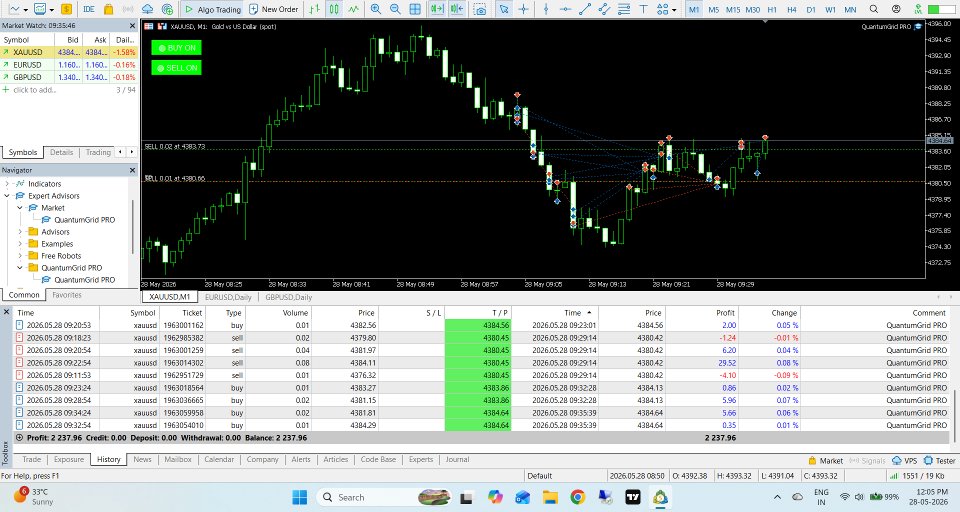Screen dimensions: 960x512
Task: Select the text label tool
Action: tap(643, 9)
